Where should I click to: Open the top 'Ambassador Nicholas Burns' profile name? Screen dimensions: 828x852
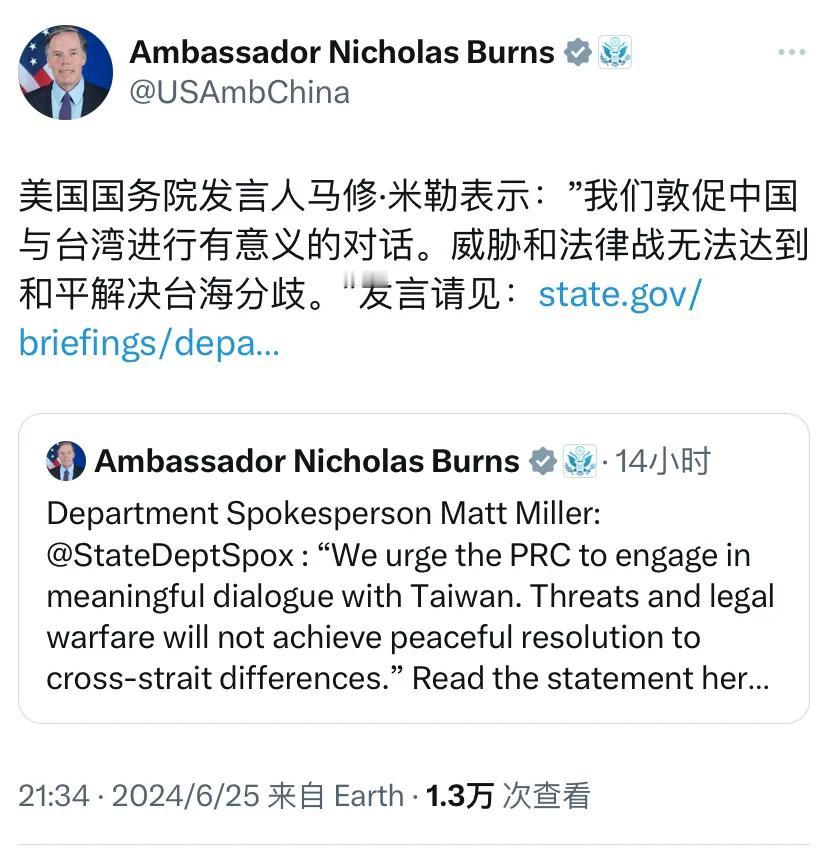342,53
